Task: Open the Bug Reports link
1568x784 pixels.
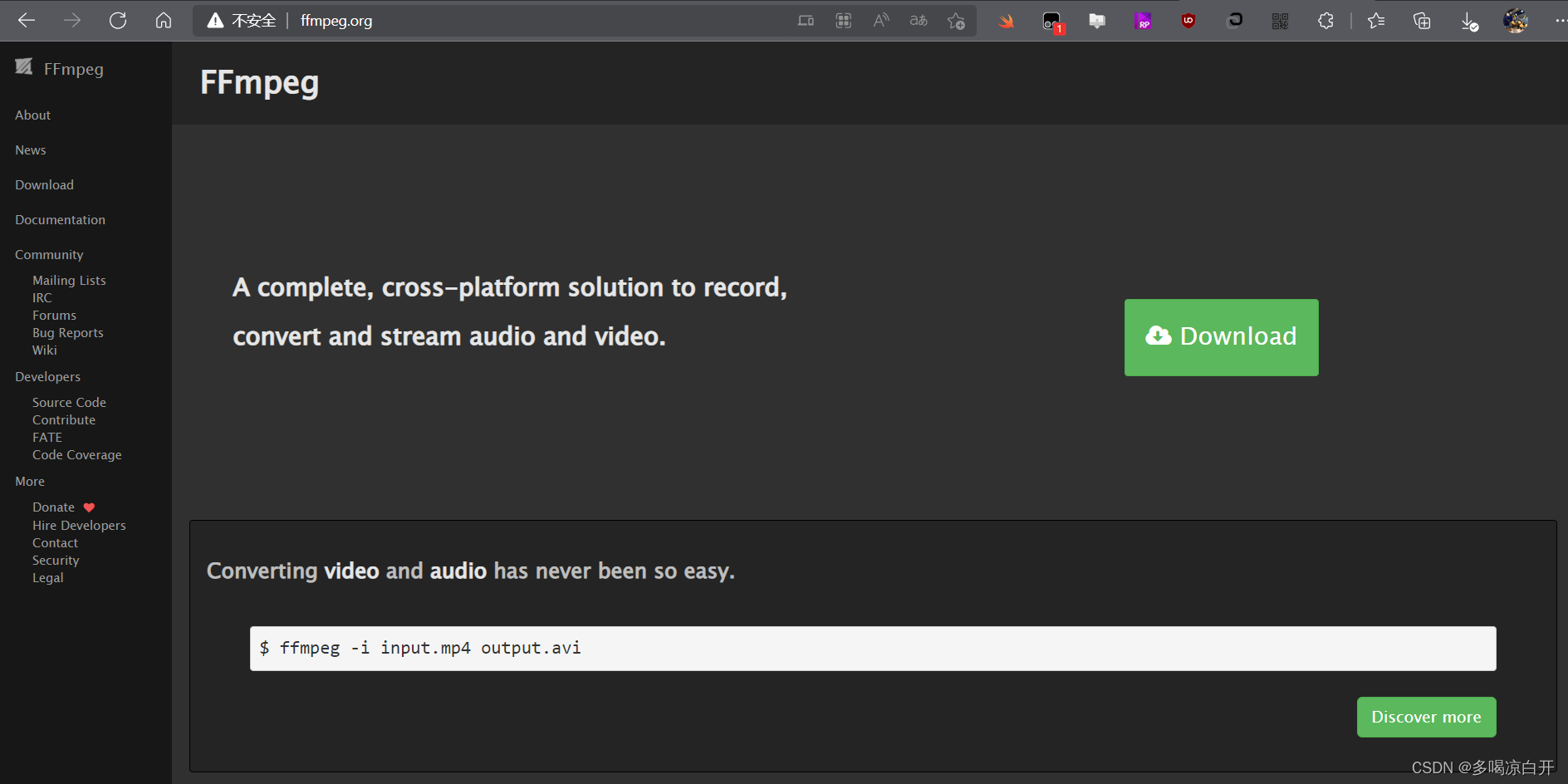Action: click(68, 333)
